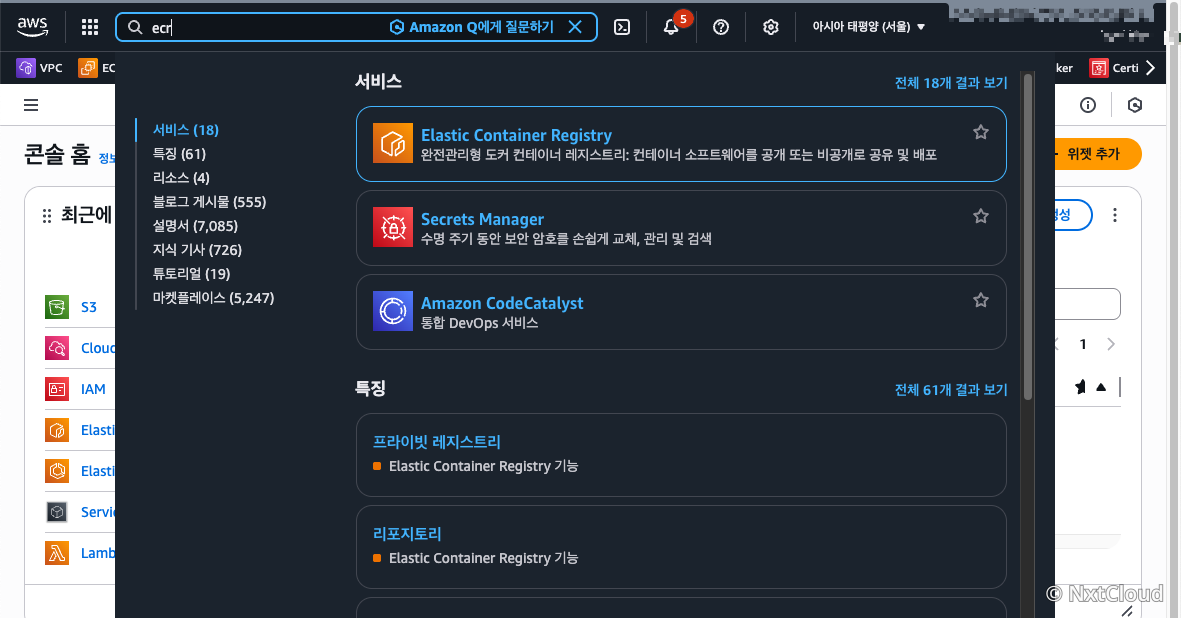Go to next page with right arrow

coord(1111,344)
